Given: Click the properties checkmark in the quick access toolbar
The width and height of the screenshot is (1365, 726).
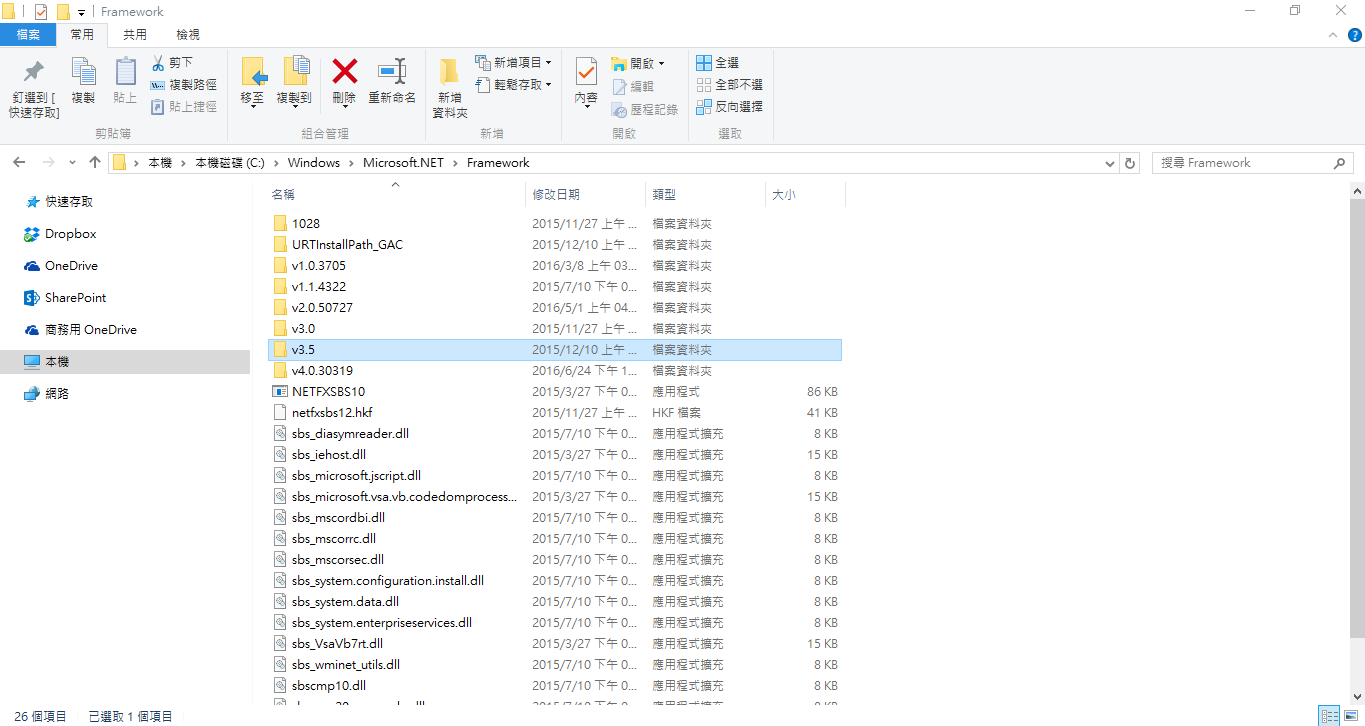Looking at the screenshot, I should point(41,11).
